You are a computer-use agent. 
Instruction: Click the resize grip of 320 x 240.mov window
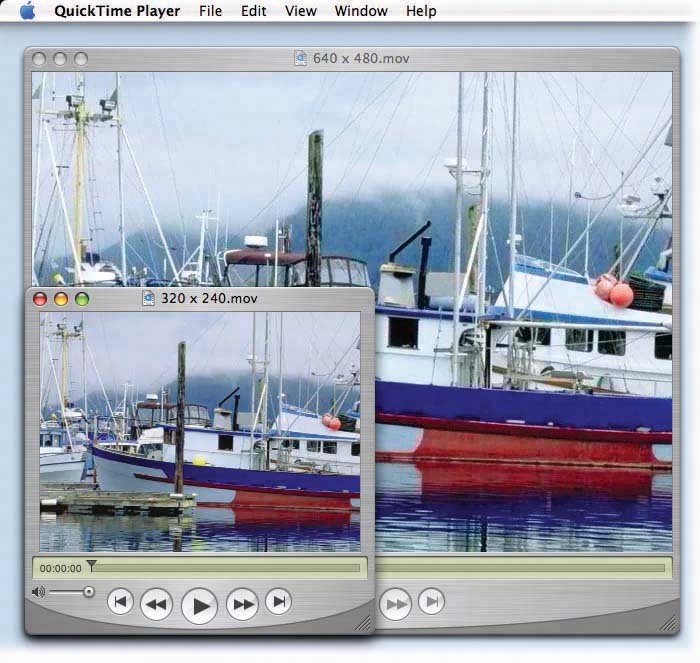pos(364,623)
